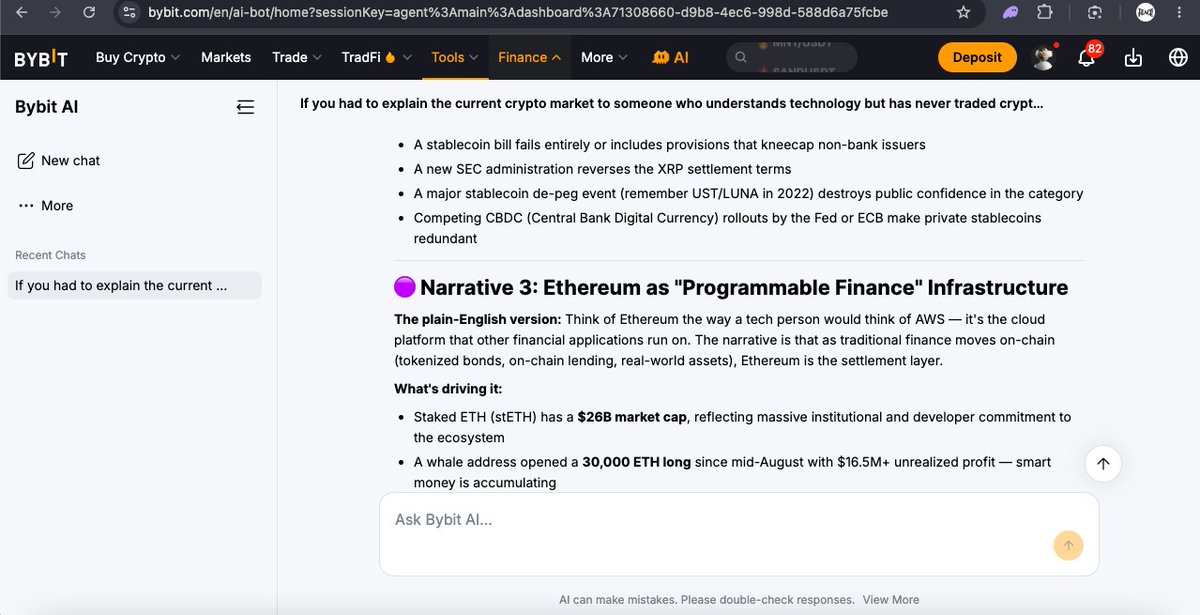Screen dimensions: 1200x615
Task: Open the Bybit account avatar
Action: [1043, 57]
